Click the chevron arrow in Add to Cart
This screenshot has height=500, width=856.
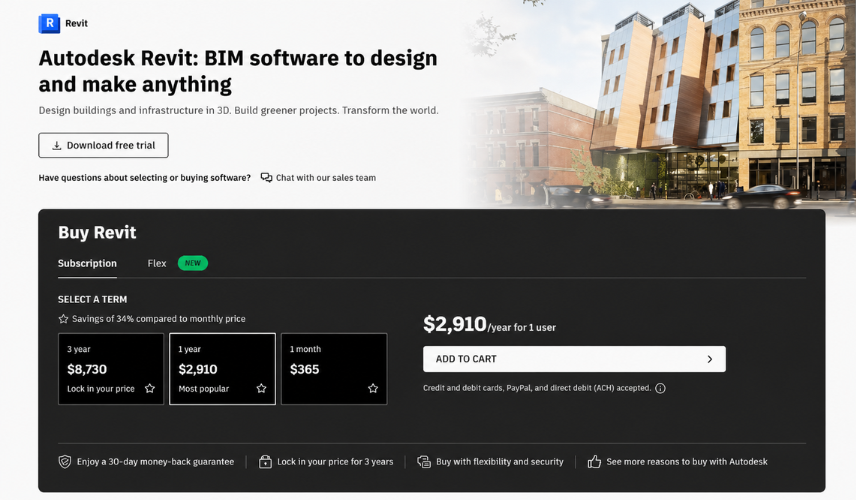click(710, 359)
